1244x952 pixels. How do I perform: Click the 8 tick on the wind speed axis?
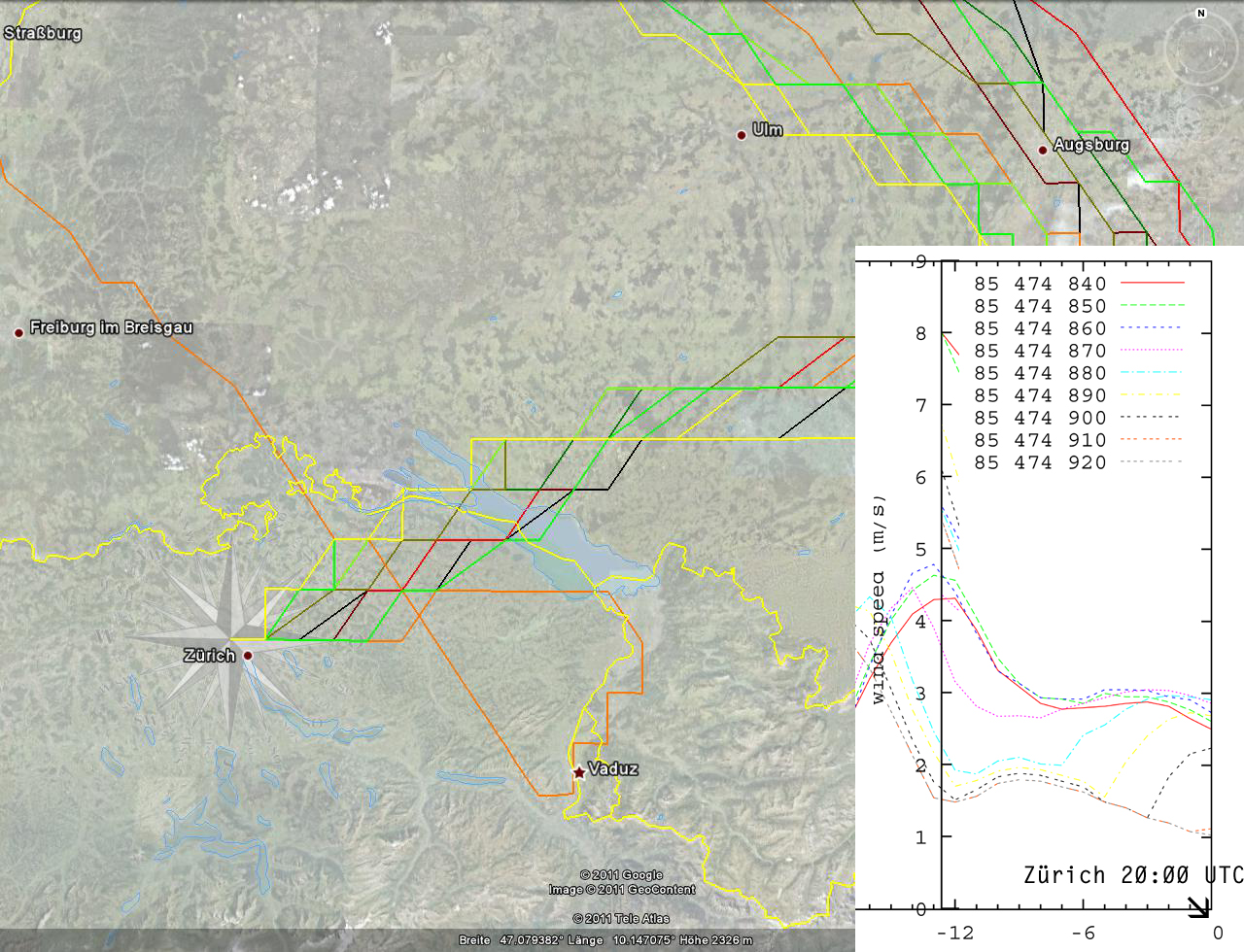pyautogui.click(x=920, y=333)
